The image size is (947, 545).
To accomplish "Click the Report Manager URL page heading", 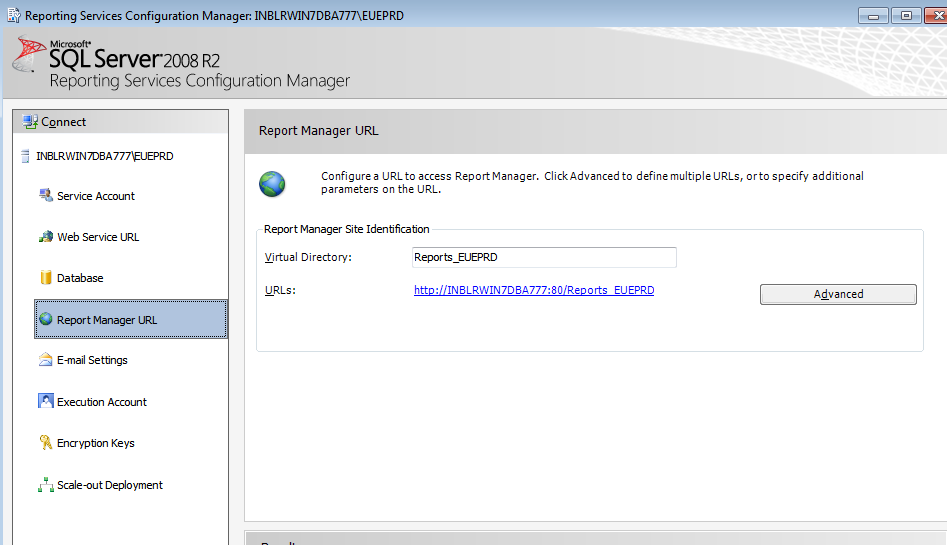I will (318, 131).
